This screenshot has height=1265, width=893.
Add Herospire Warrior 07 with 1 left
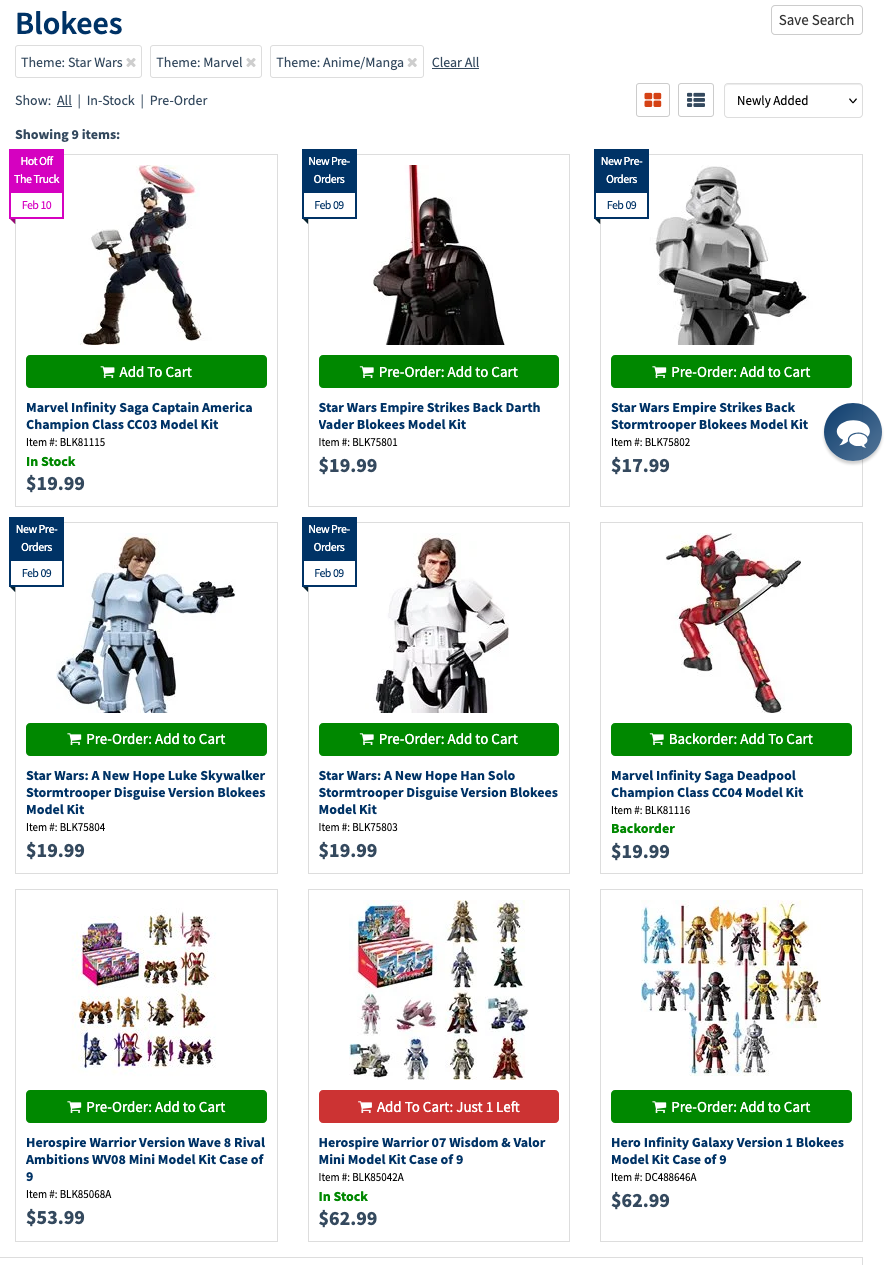[439, 1107]
